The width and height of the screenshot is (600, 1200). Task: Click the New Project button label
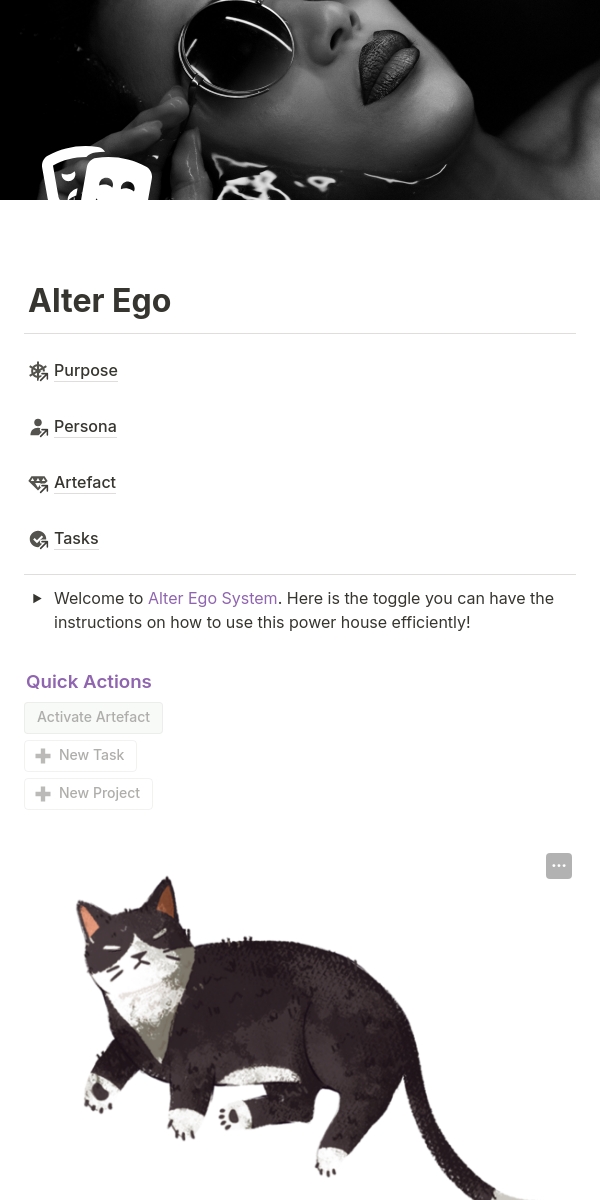[x=99, y=793]
